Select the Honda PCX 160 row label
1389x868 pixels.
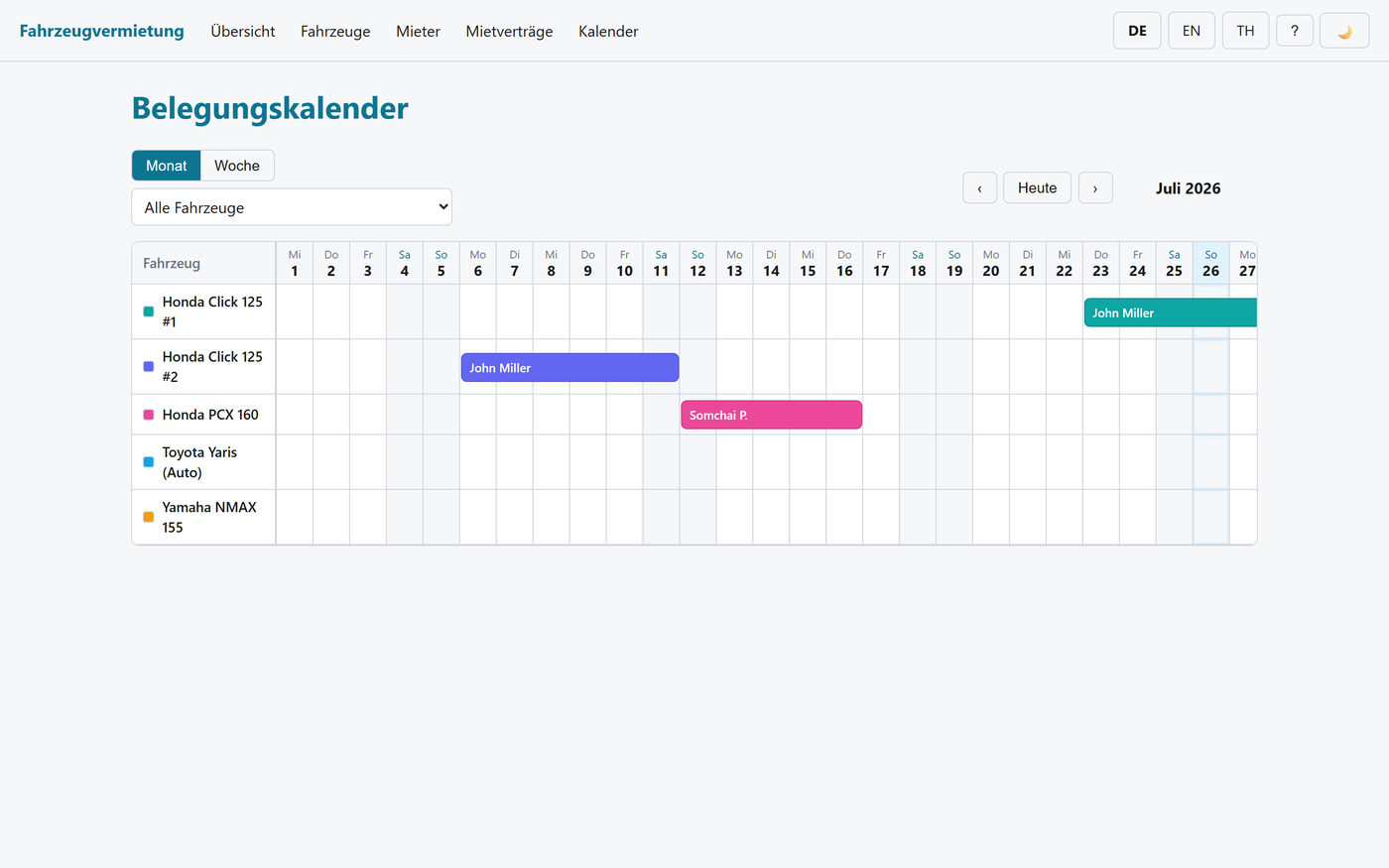point(204,415)
